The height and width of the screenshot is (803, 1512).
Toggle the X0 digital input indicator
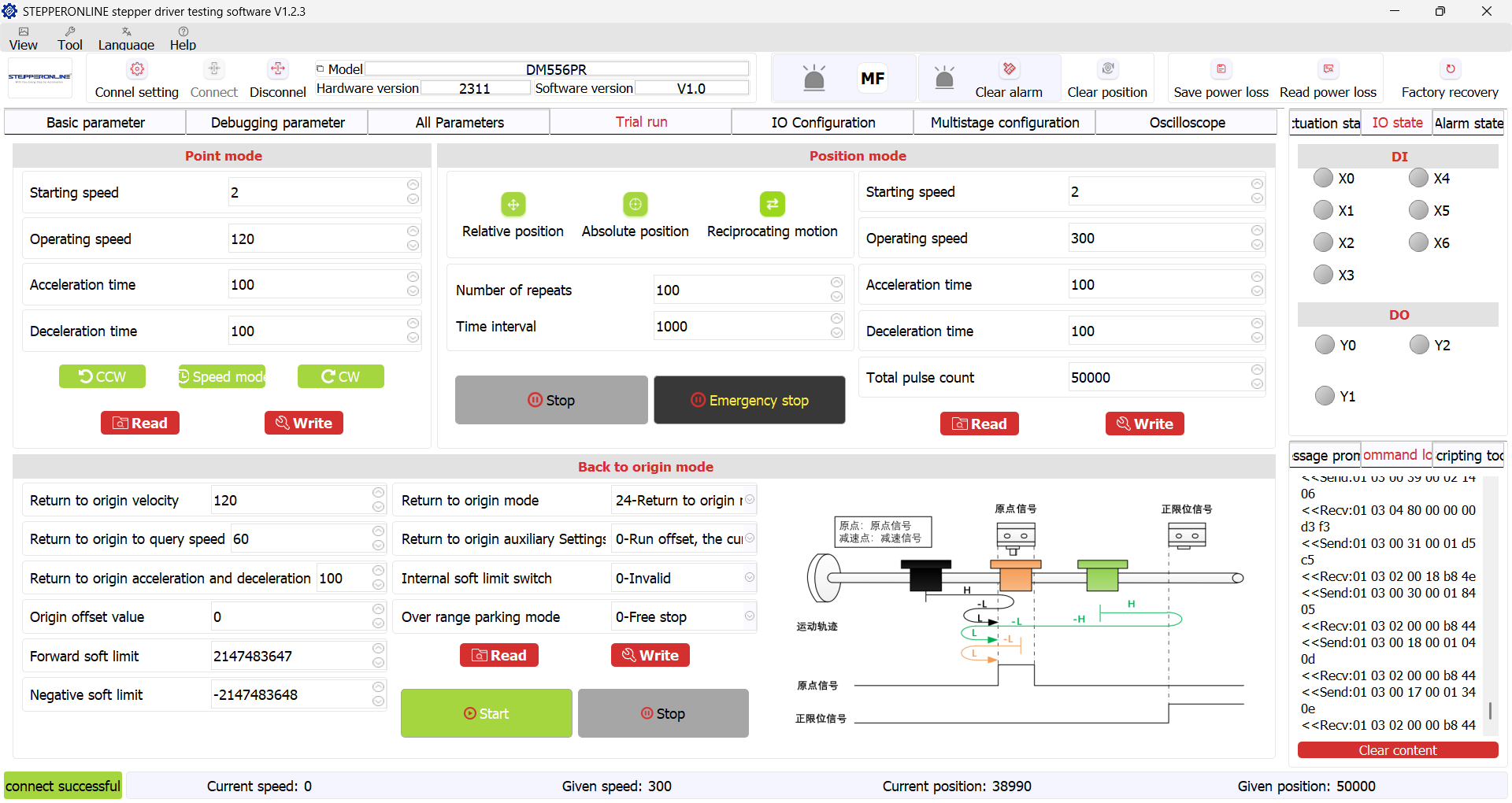pos(1323,179)
